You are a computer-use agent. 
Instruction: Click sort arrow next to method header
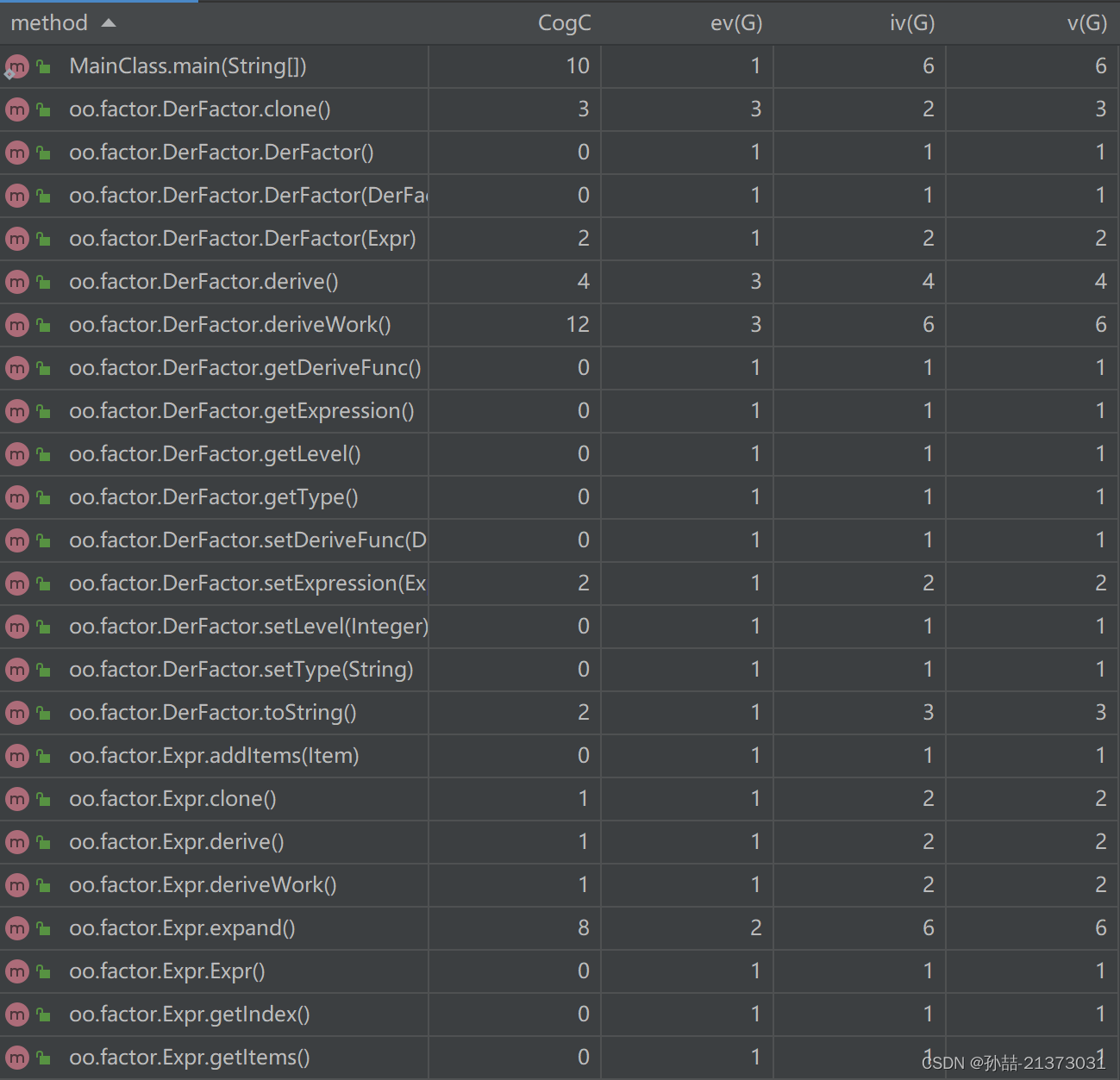click(109, 23)
